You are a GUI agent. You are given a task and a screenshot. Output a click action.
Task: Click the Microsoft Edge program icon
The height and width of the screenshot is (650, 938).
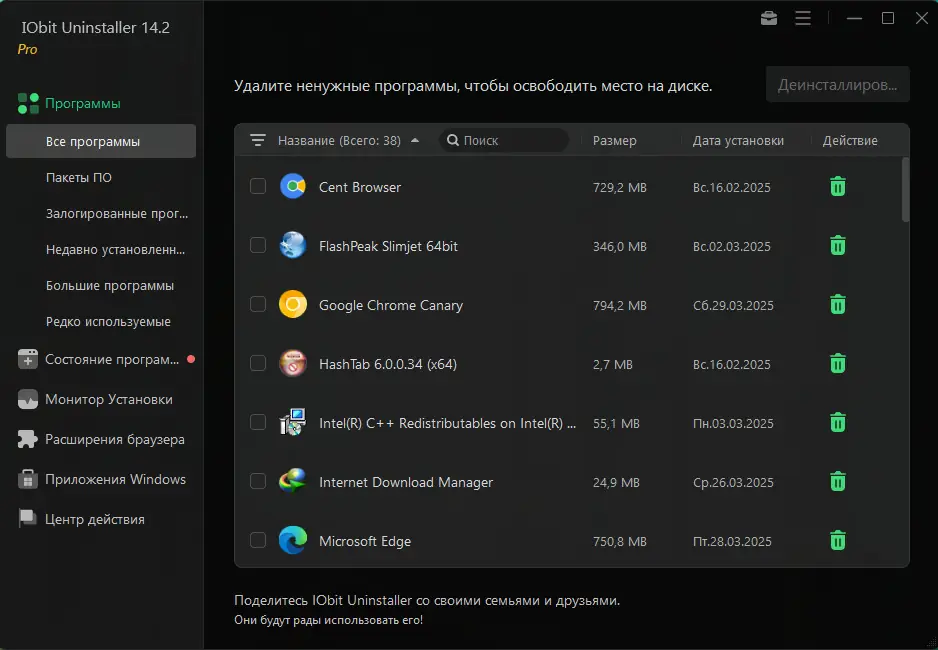(292, 541)
